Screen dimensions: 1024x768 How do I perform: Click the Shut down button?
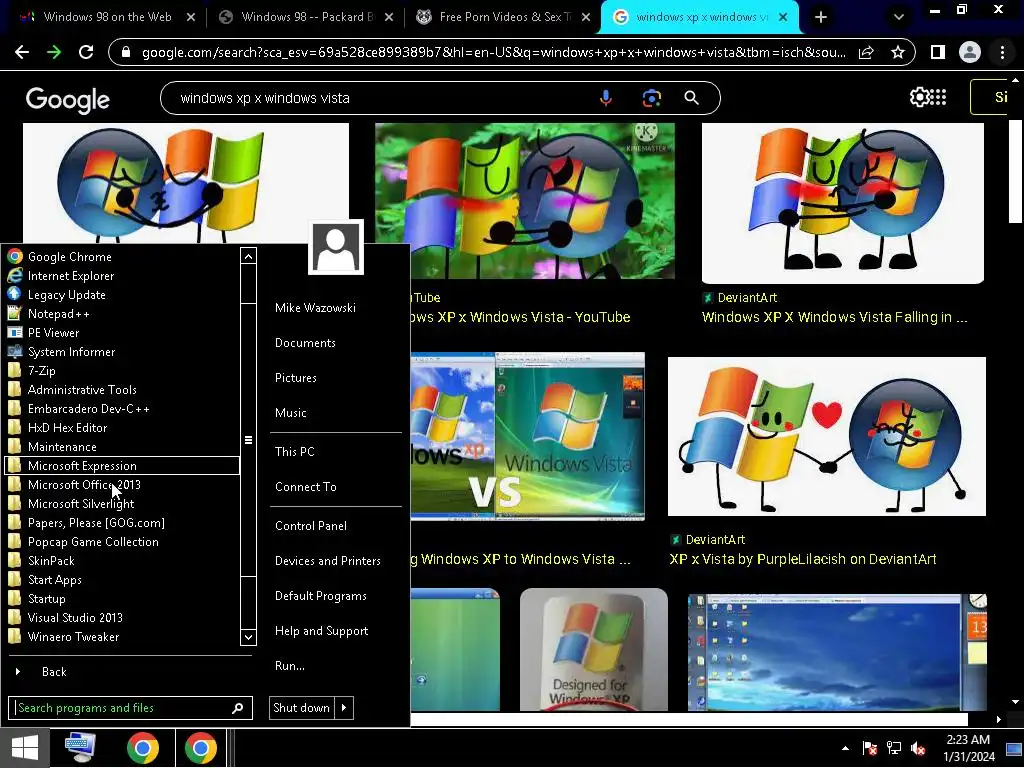(301, 708)
